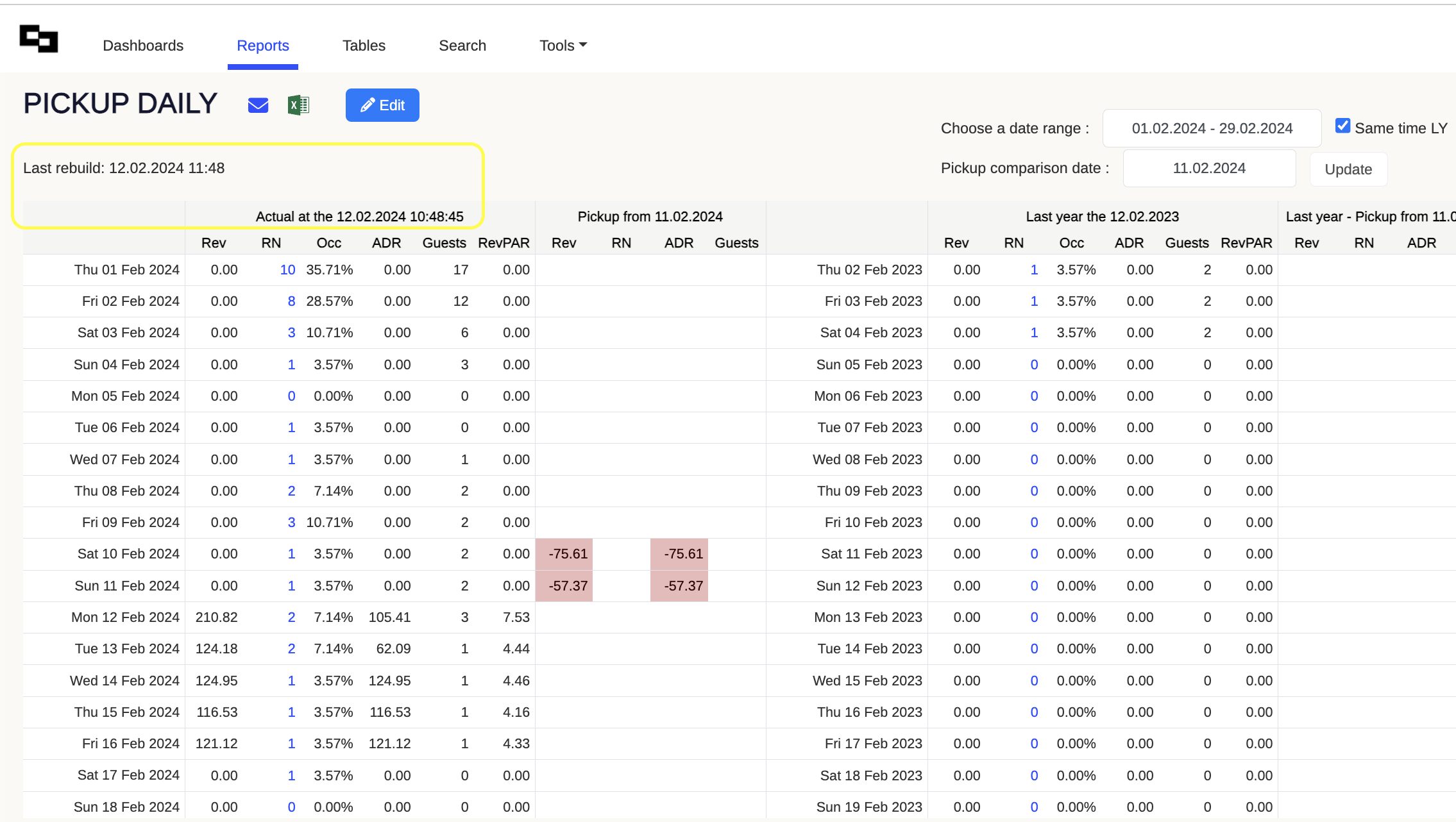Click Occ value 35.71% for Thu 01 Feb
This screenshot has width=1456, height=822.
[330, 270]
